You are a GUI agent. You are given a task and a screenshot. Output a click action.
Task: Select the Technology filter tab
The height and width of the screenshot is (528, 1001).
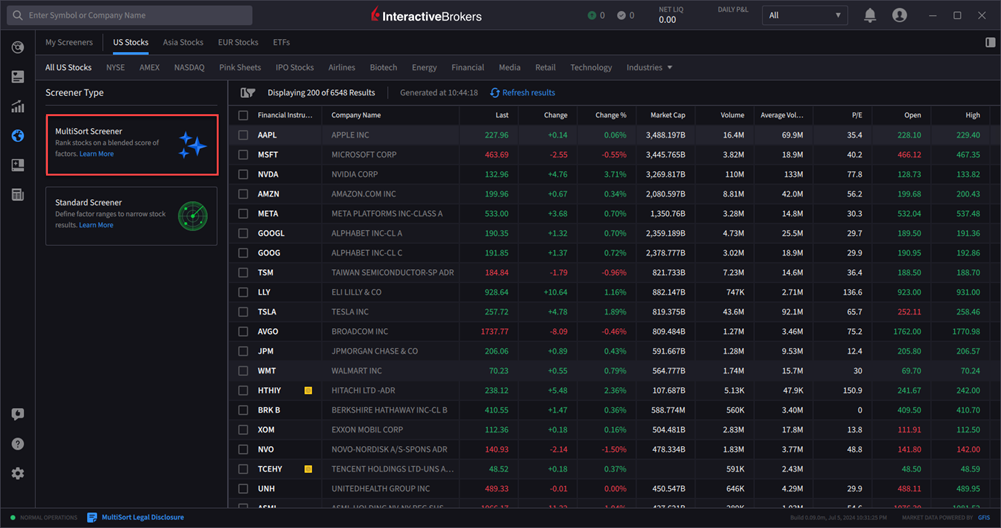coord(591,67)
